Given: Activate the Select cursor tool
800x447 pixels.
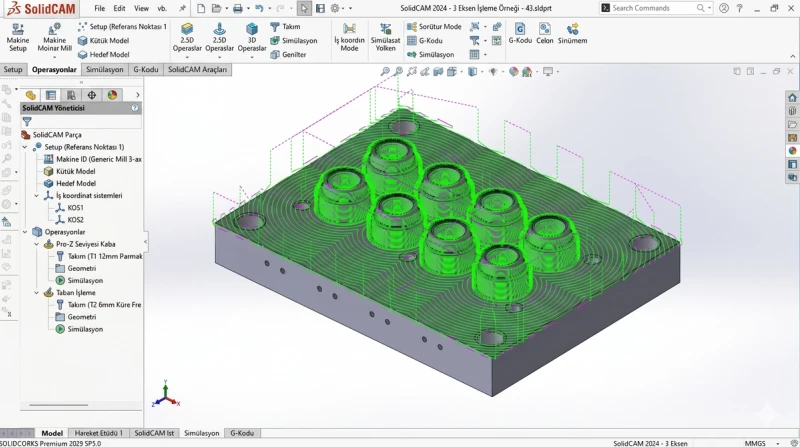Looking at the screenshot, I should click(x=304, y=8).
